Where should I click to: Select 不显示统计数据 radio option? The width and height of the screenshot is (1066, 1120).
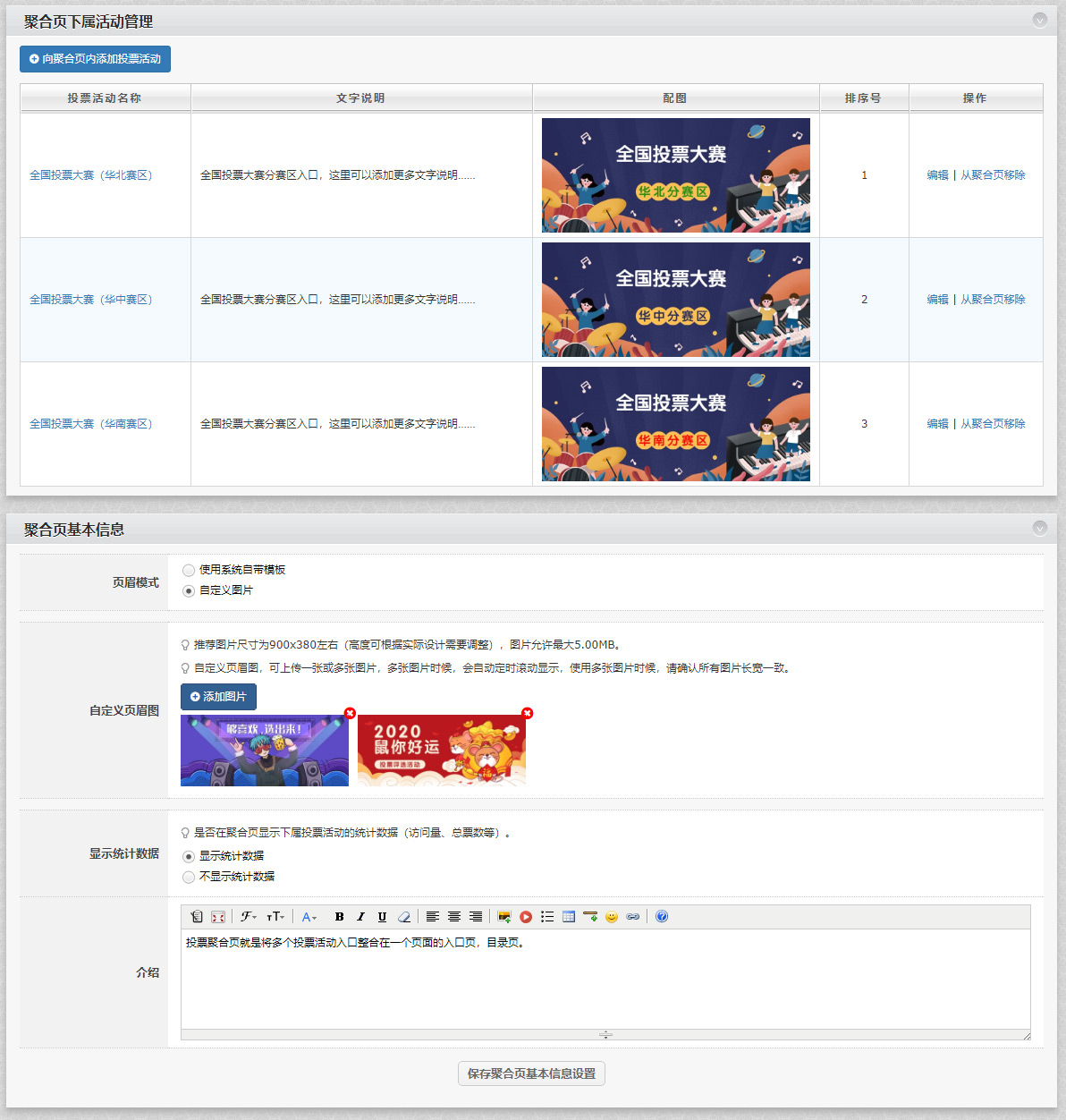189,878
